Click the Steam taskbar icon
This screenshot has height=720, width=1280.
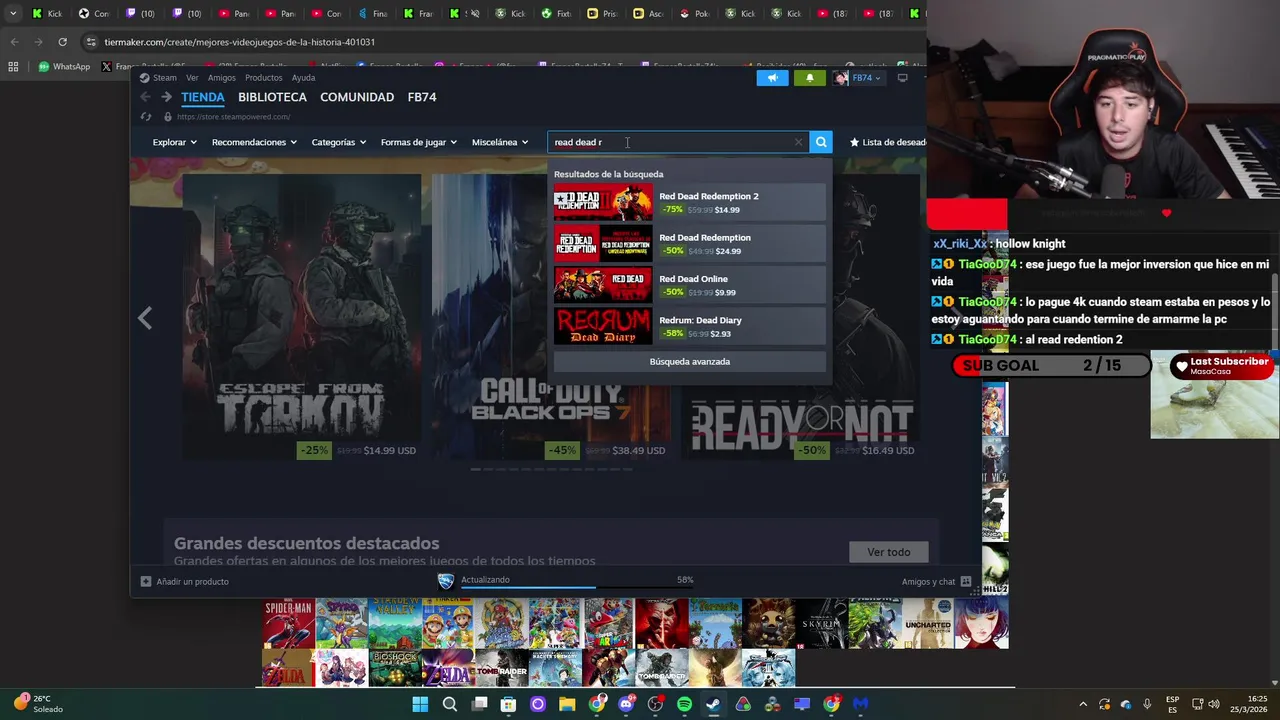coord(713,704)
